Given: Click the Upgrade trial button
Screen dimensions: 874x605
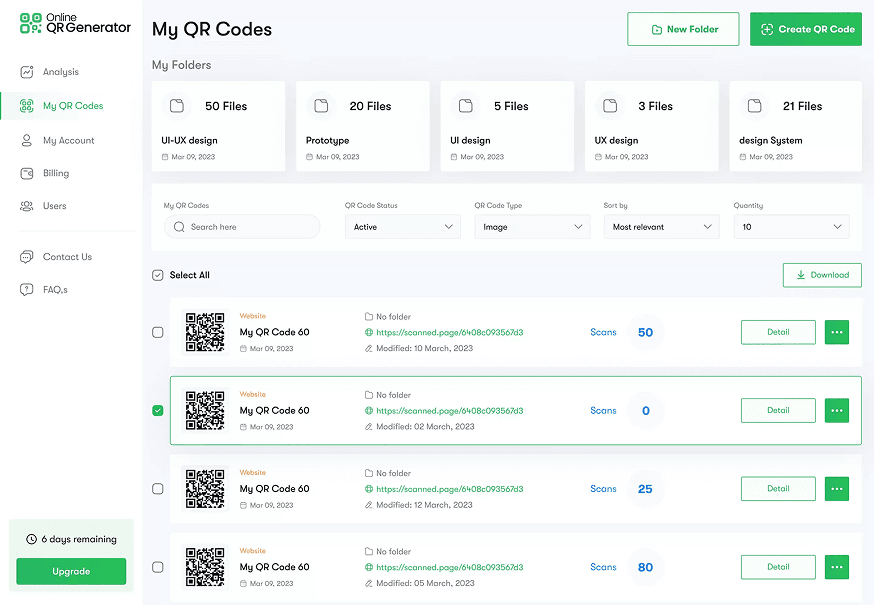Looking at the screenshot, I should (70, 571).
